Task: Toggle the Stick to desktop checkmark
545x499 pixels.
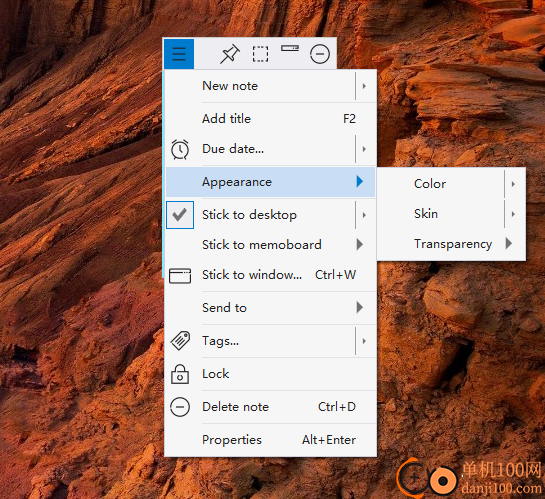Action: [180, 215]
